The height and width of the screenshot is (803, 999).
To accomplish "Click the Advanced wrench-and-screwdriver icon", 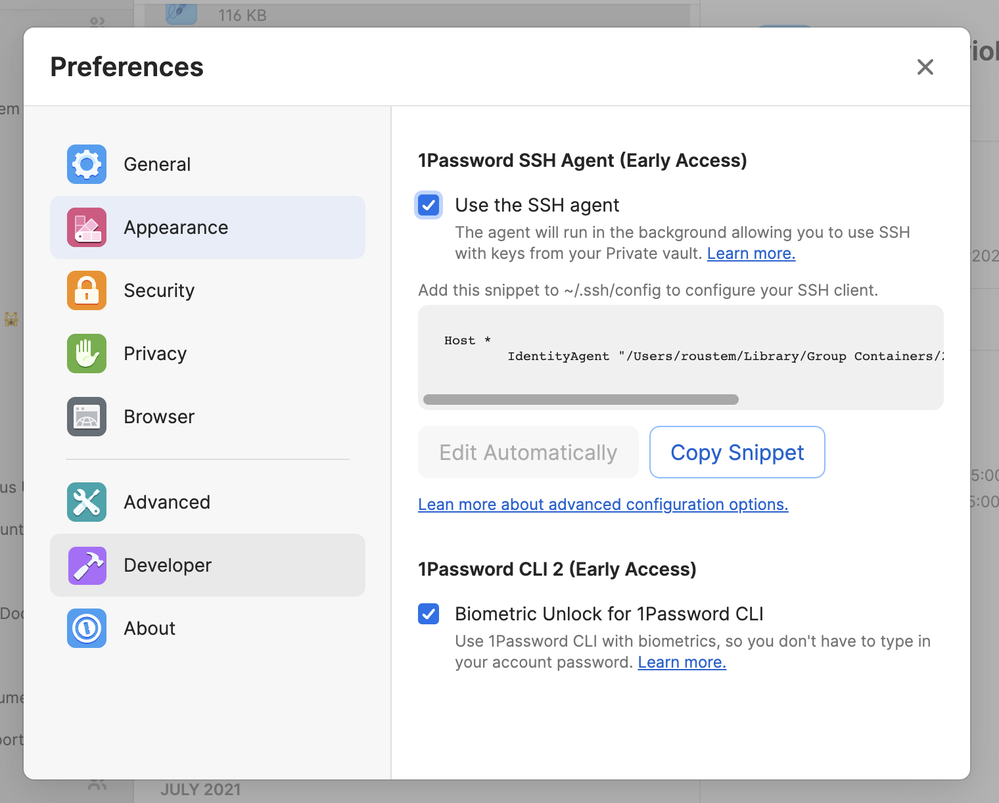I will (86, 502).
